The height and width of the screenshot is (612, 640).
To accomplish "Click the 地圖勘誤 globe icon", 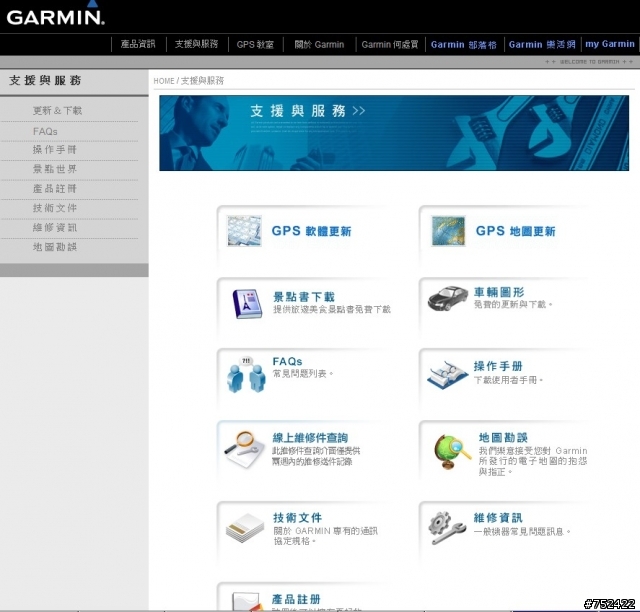I will 452,452.
